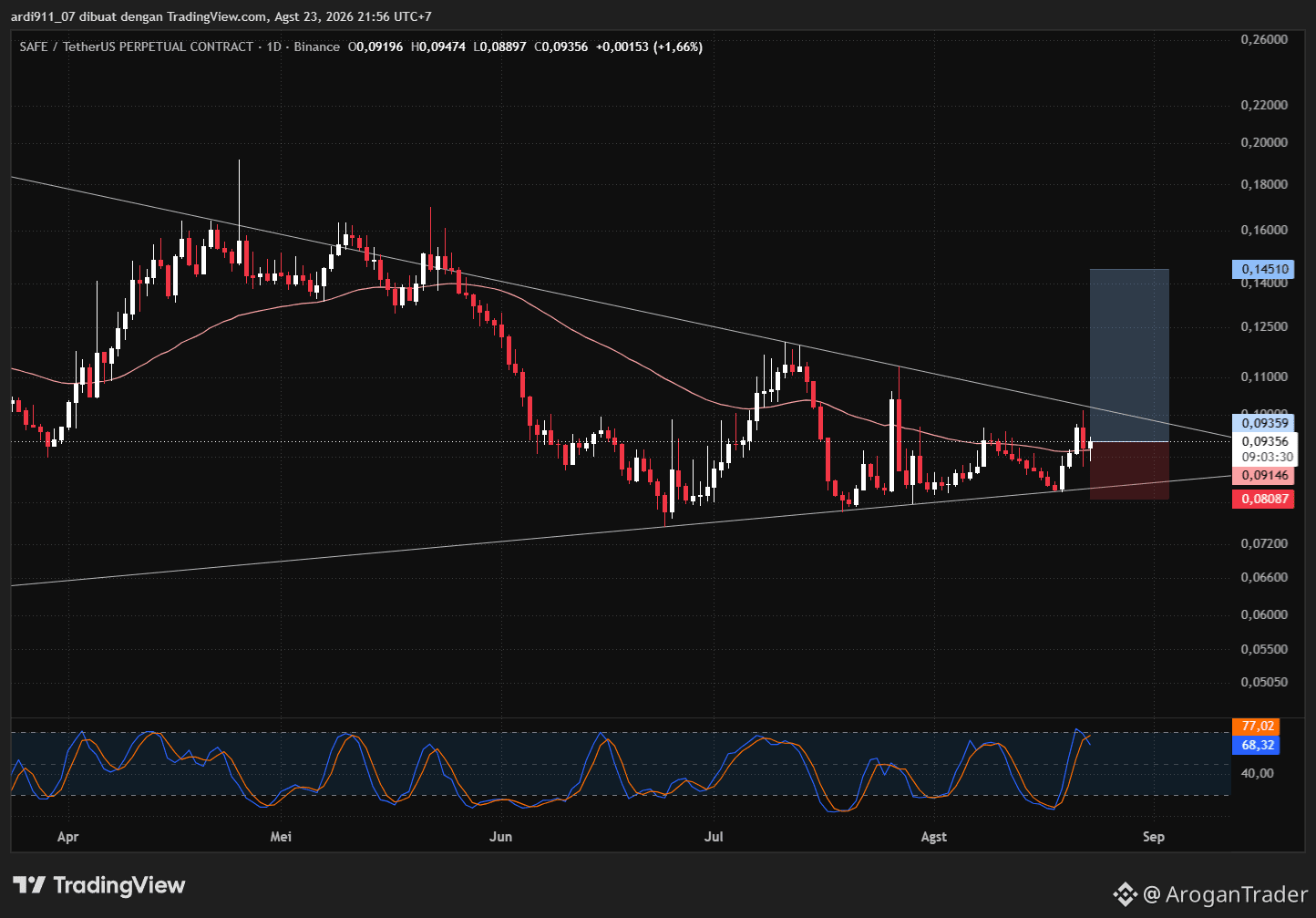The height and width of the screenshot is (918, 1316).
Task: Select the 0,09359 entry price tag
Action: [x=1262, y=423]
